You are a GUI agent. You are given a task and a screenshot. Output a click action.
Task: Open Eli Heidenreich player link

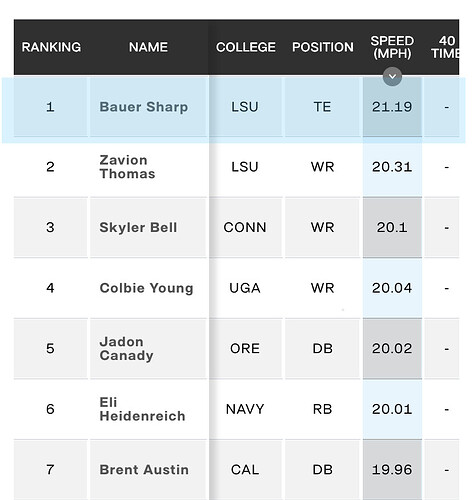coord(142,409)
